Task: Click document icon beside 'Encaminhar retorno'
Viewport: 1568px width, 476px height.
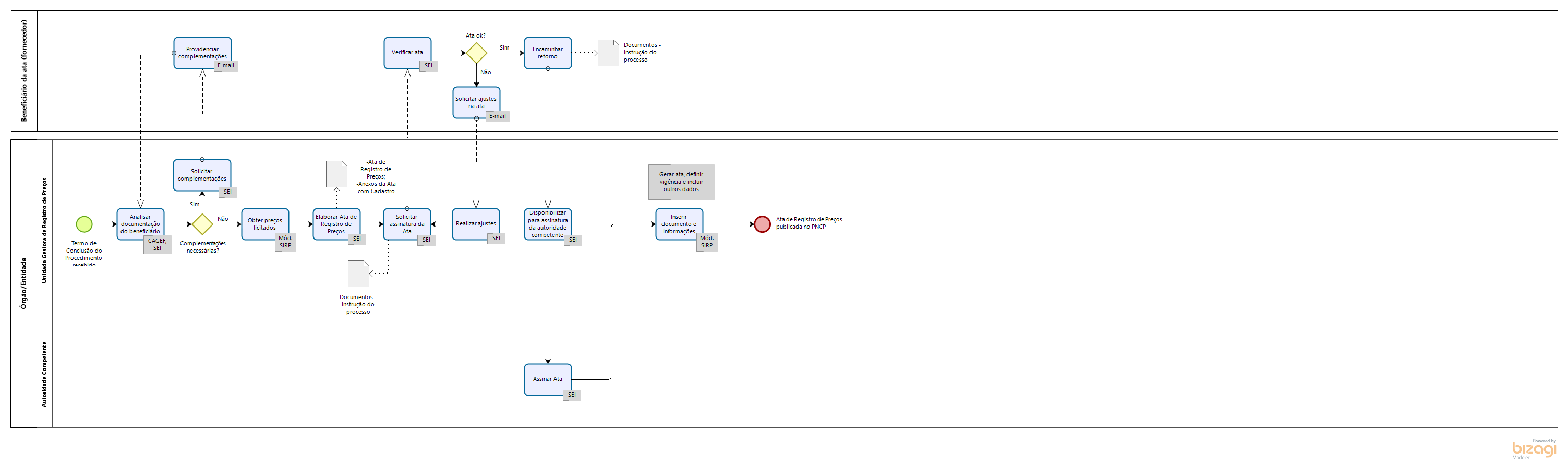Action: [x=608, y=53]
